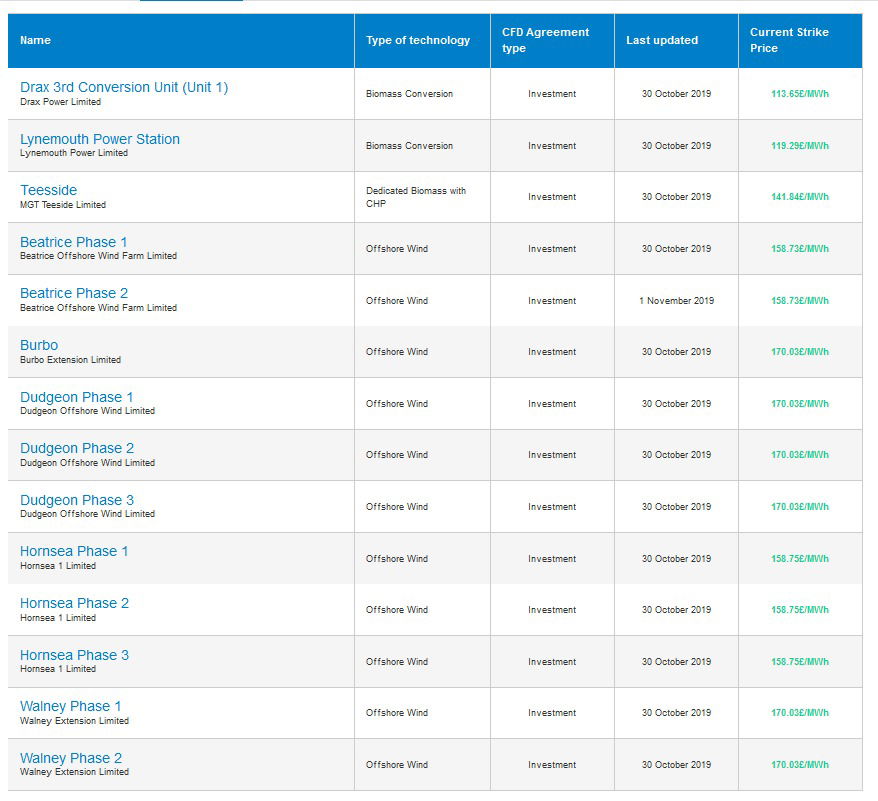
Task: Click Burbo's 30 October 2019 date
Action: 676,352
